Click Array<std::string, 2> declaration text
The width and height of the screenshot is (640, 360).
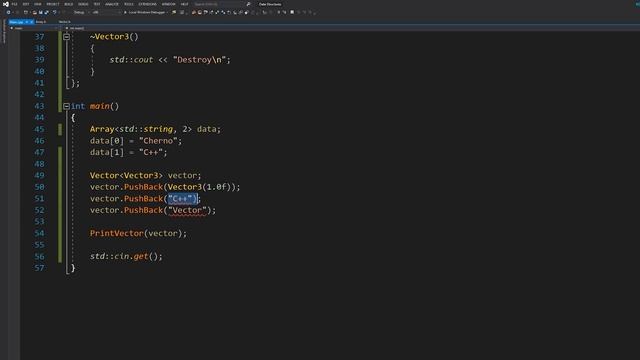coord(155,129)
